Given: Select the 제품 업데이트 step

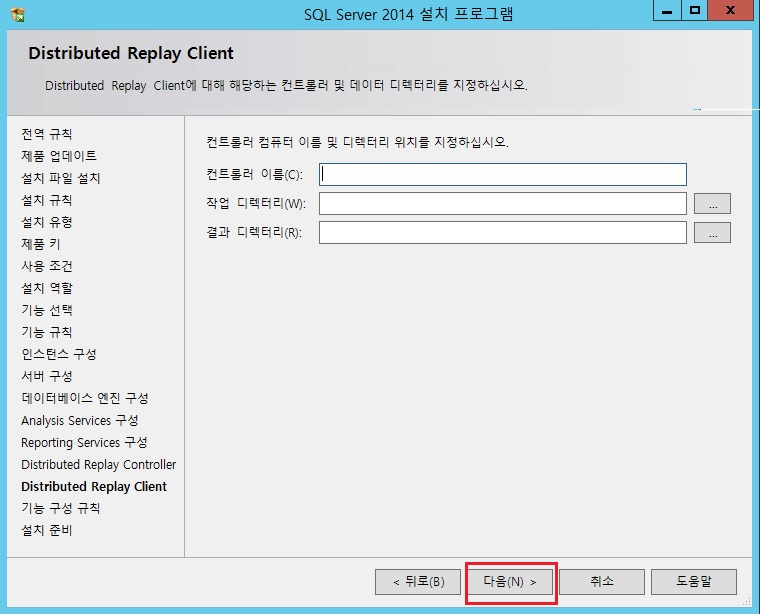Looking at the screenshot, I should click(x=59, y=156).
